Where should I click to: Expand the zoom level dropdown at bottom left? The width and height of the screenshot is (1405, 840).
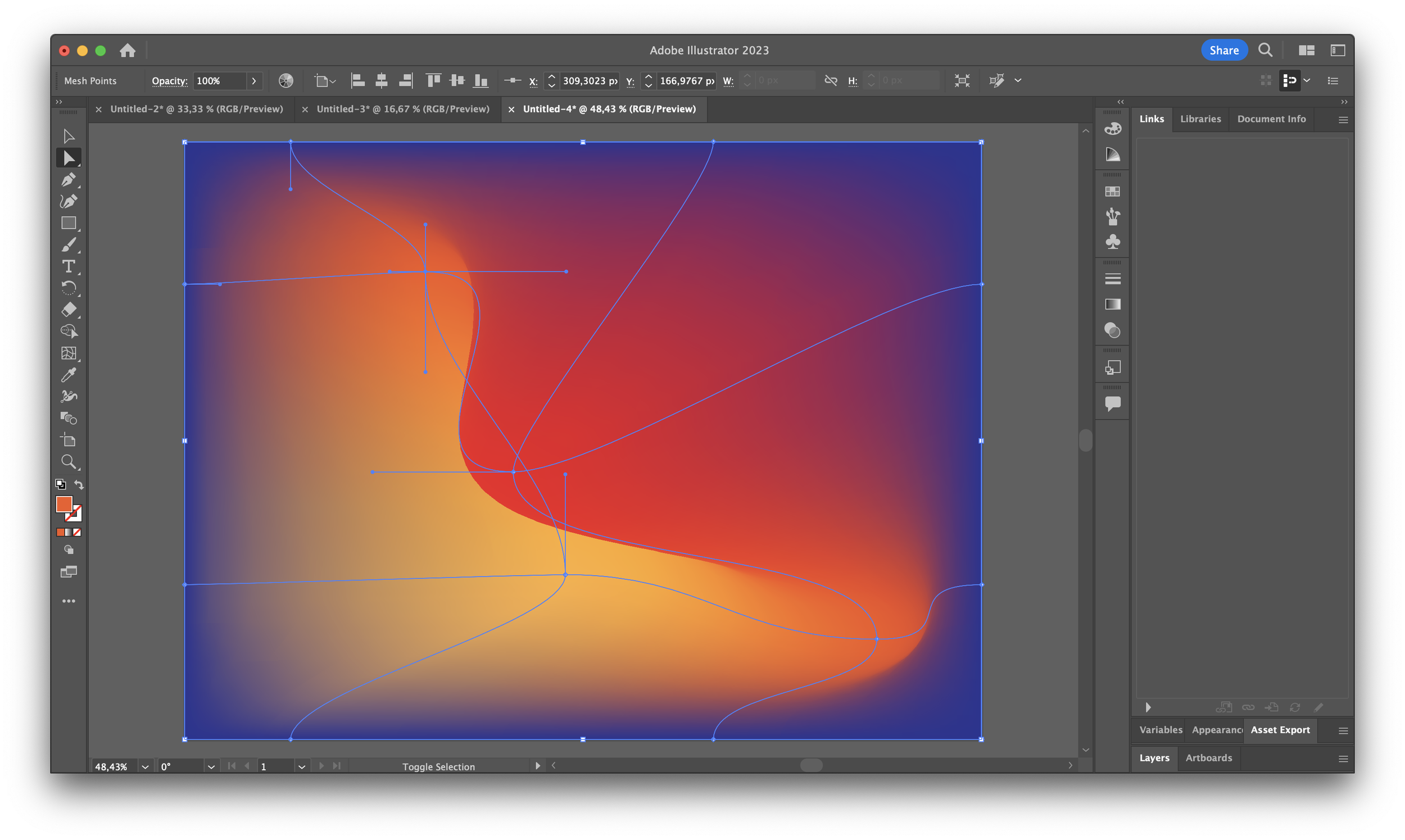[144, 766]
